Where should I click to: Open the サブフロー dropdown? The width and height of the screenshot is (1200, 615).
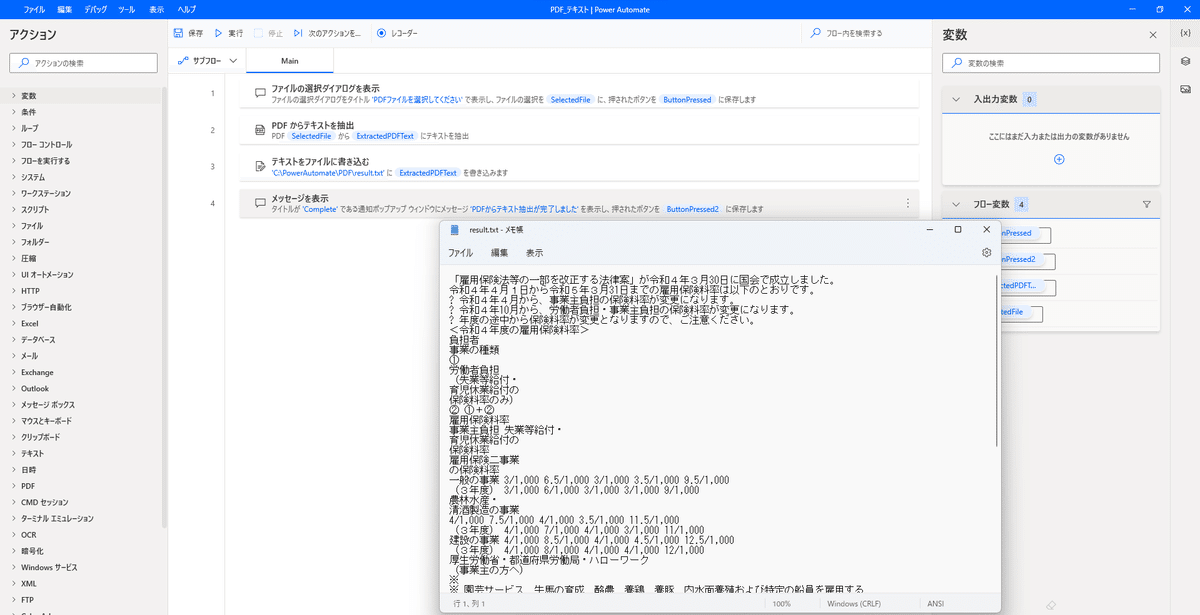coord(208,60)
